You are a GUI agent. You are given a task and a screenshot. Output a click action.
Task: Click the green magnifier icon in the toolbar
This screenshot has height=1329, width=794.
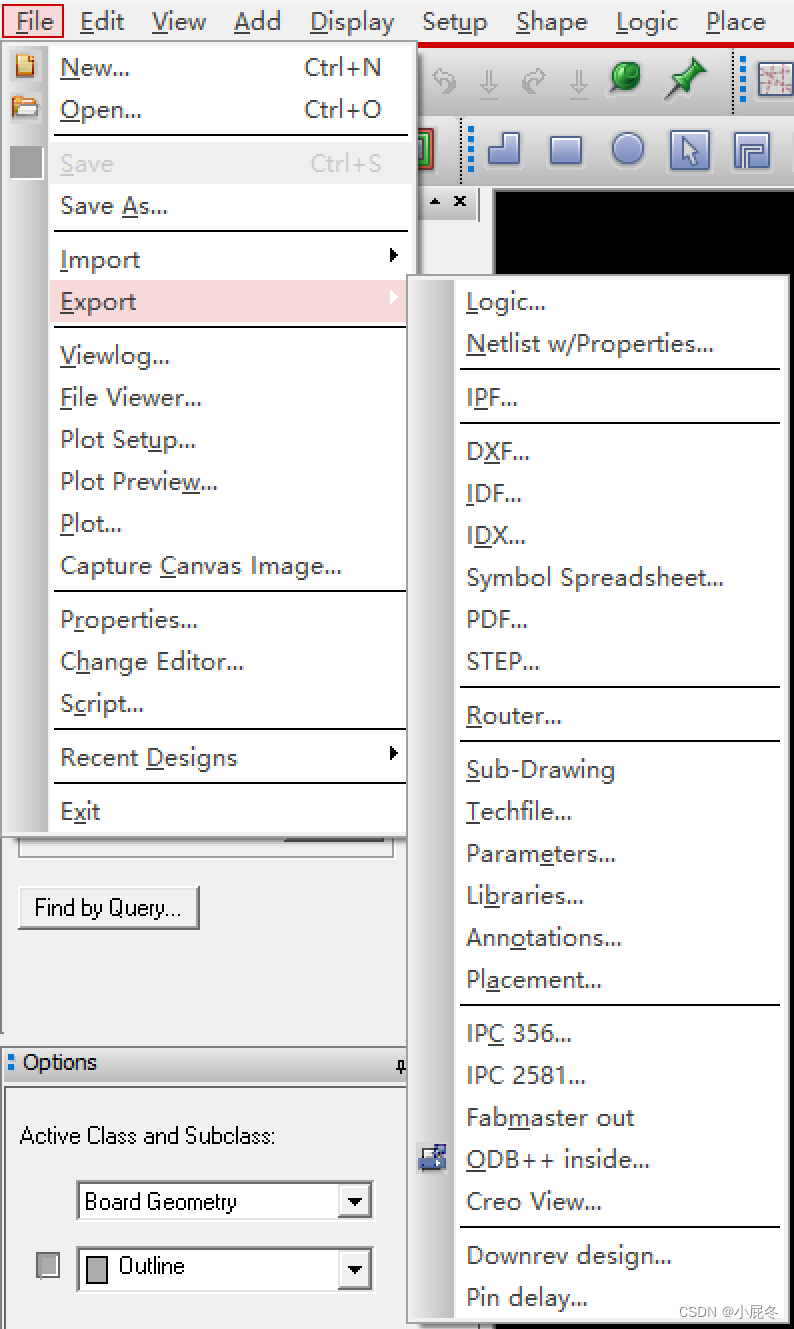pyautogui.click(x=626, y=77)
